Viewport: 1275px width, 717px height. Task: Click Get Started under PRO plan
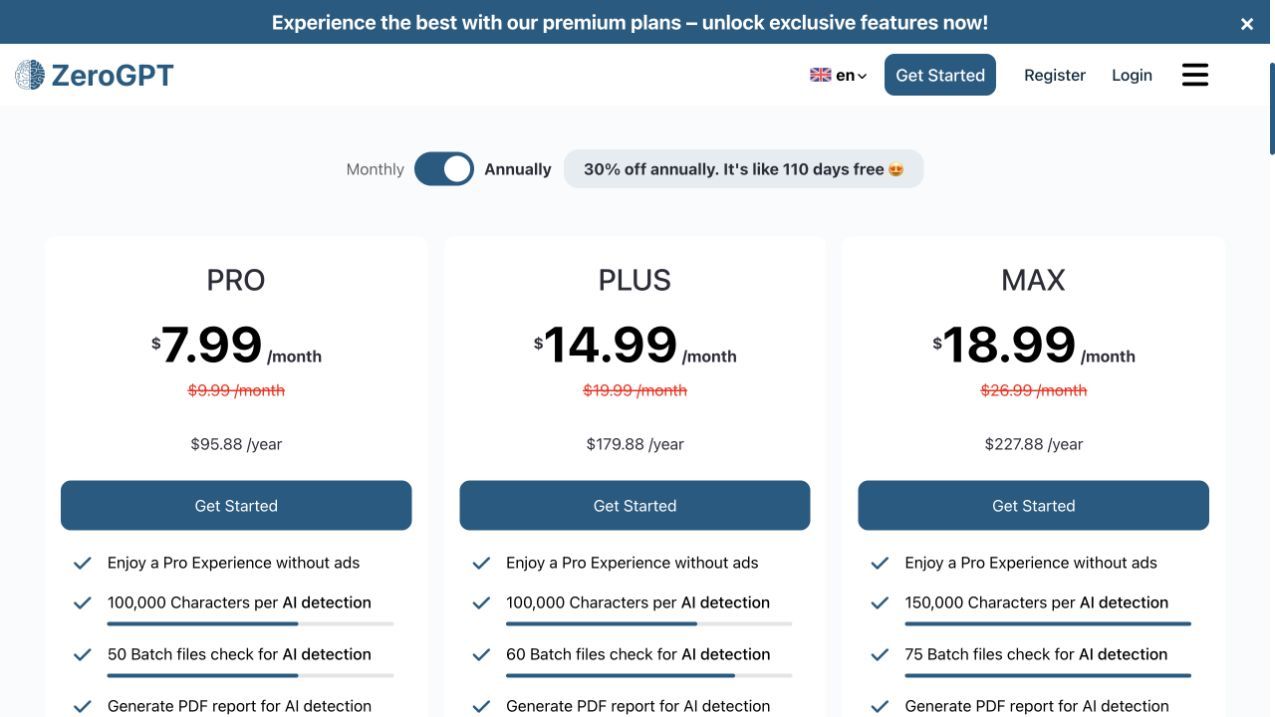(236, 505)
